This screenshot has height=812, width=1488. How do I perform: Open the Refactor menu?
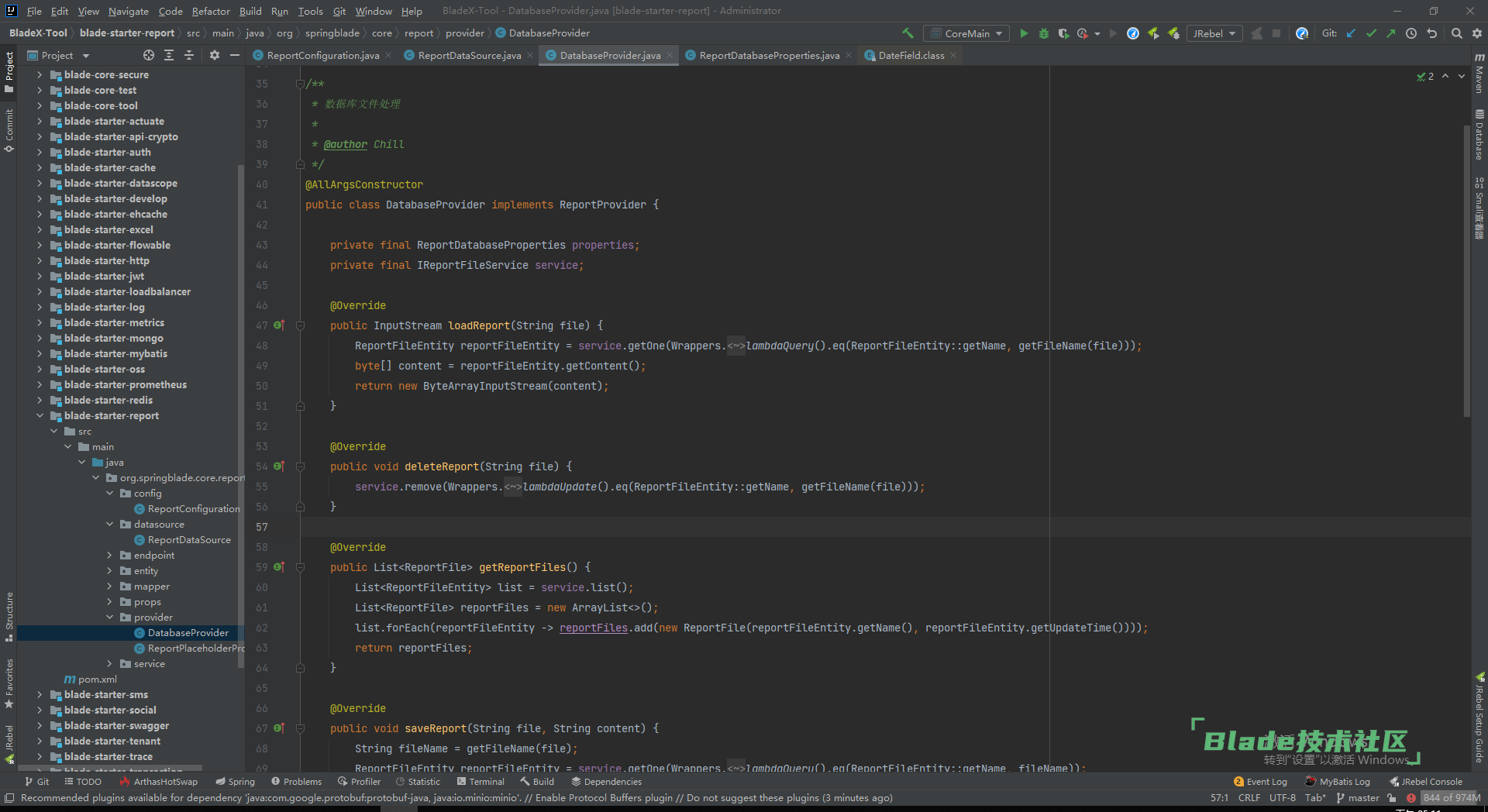(x=211, y=11)
